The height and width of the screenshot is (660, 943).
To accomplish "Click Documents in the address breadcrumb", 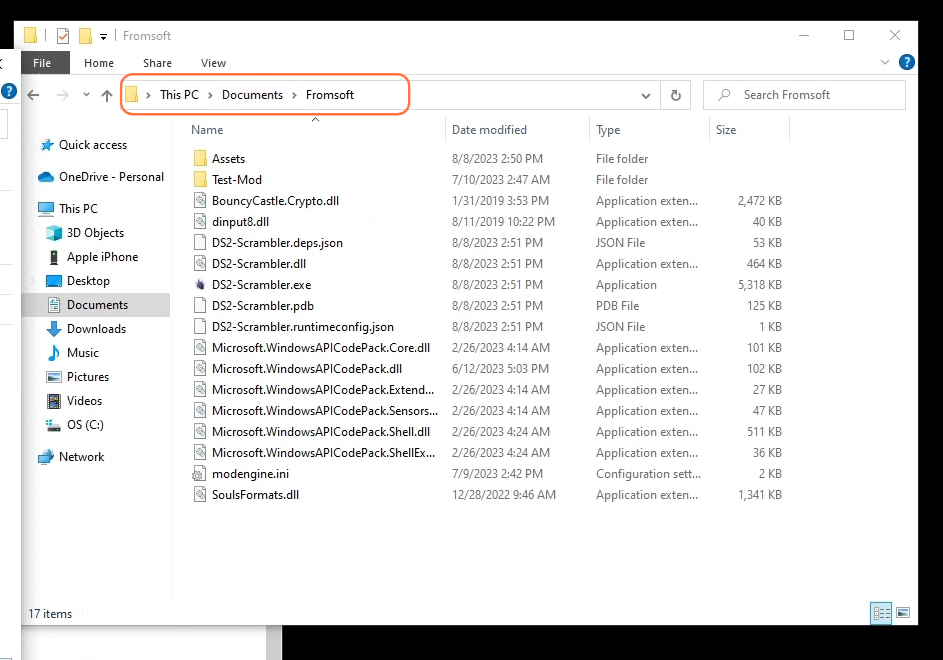I will 252,95.
